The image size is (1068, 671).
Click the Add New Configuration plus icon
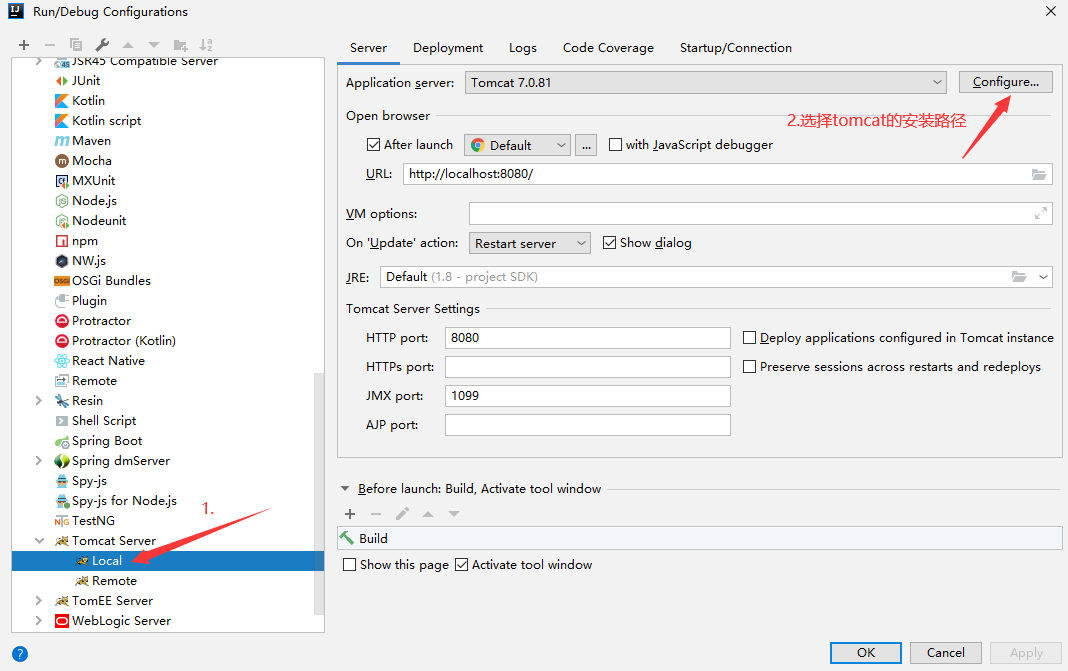tap(24, 45)
